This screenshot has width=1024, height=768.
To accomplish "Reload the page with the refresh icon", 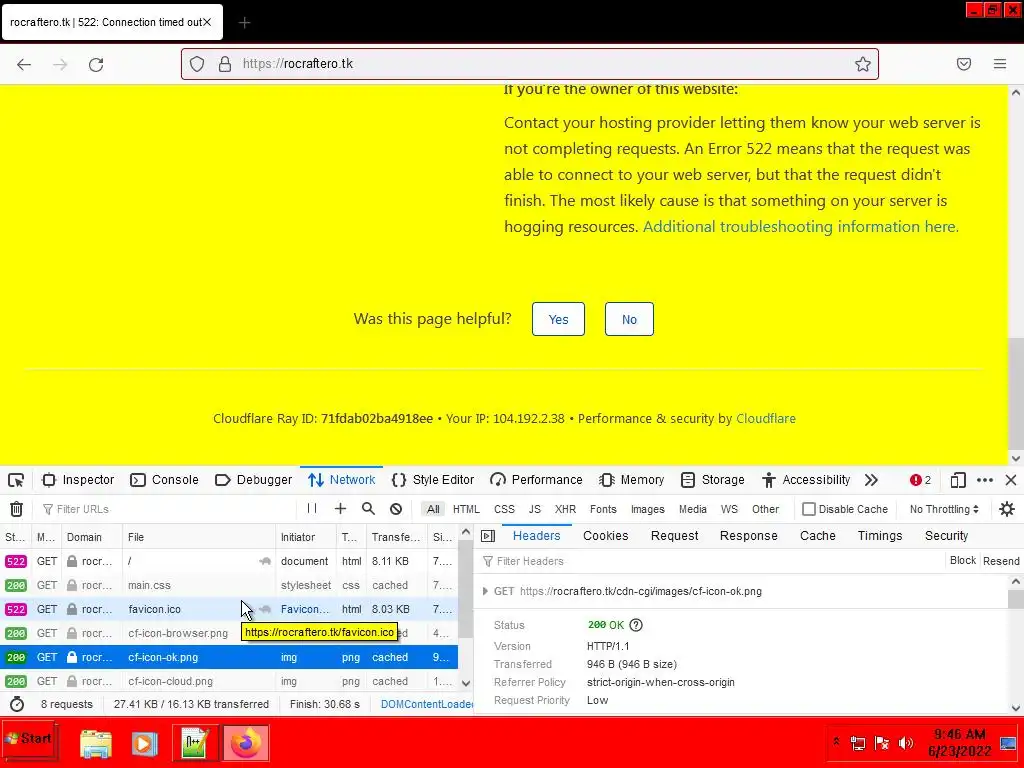I will coord(96,64).
